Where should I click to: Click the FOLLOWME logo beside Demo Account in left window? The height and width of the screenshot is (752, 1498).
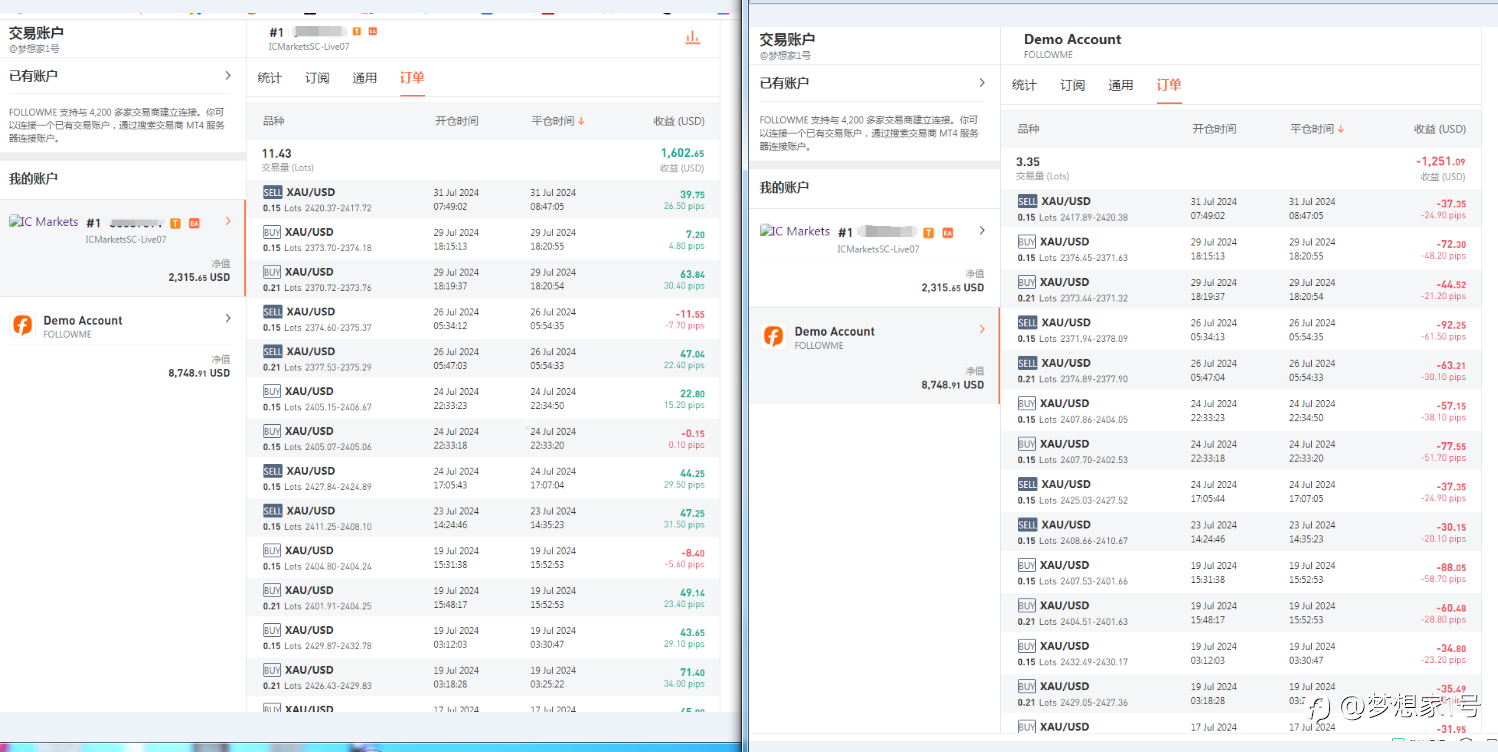[x=22, y=326]
